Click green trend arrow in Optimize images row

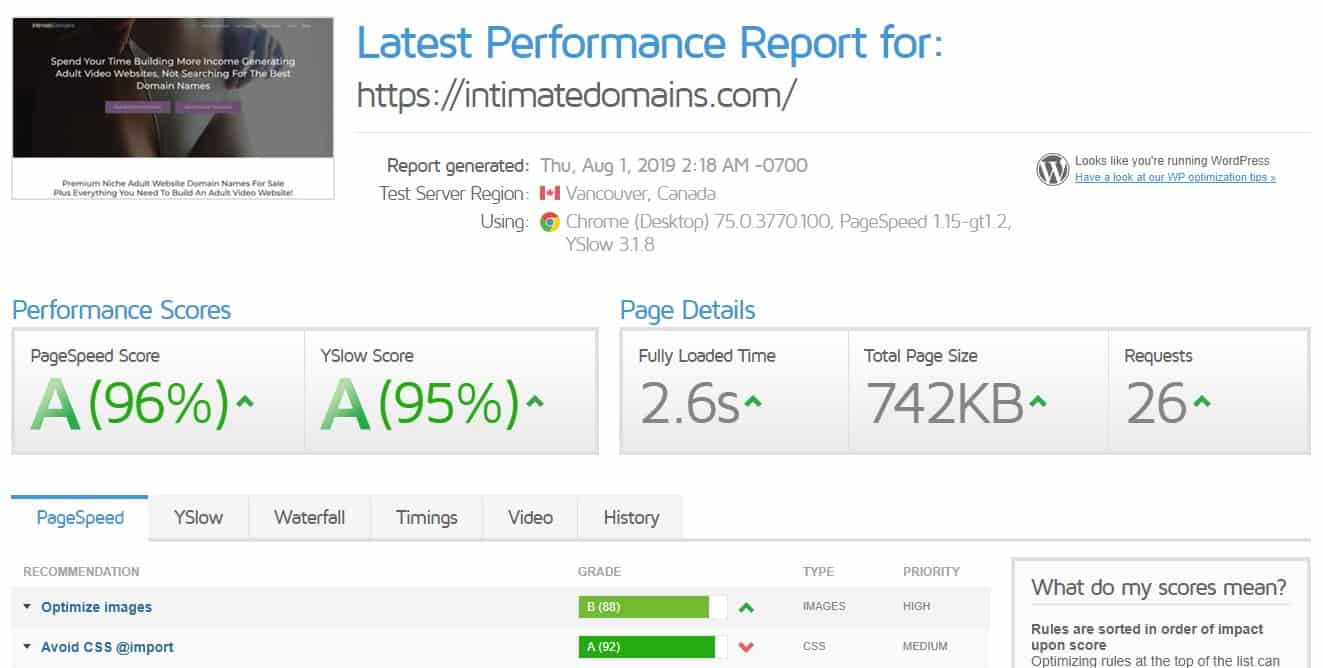(x=746, y=607)
